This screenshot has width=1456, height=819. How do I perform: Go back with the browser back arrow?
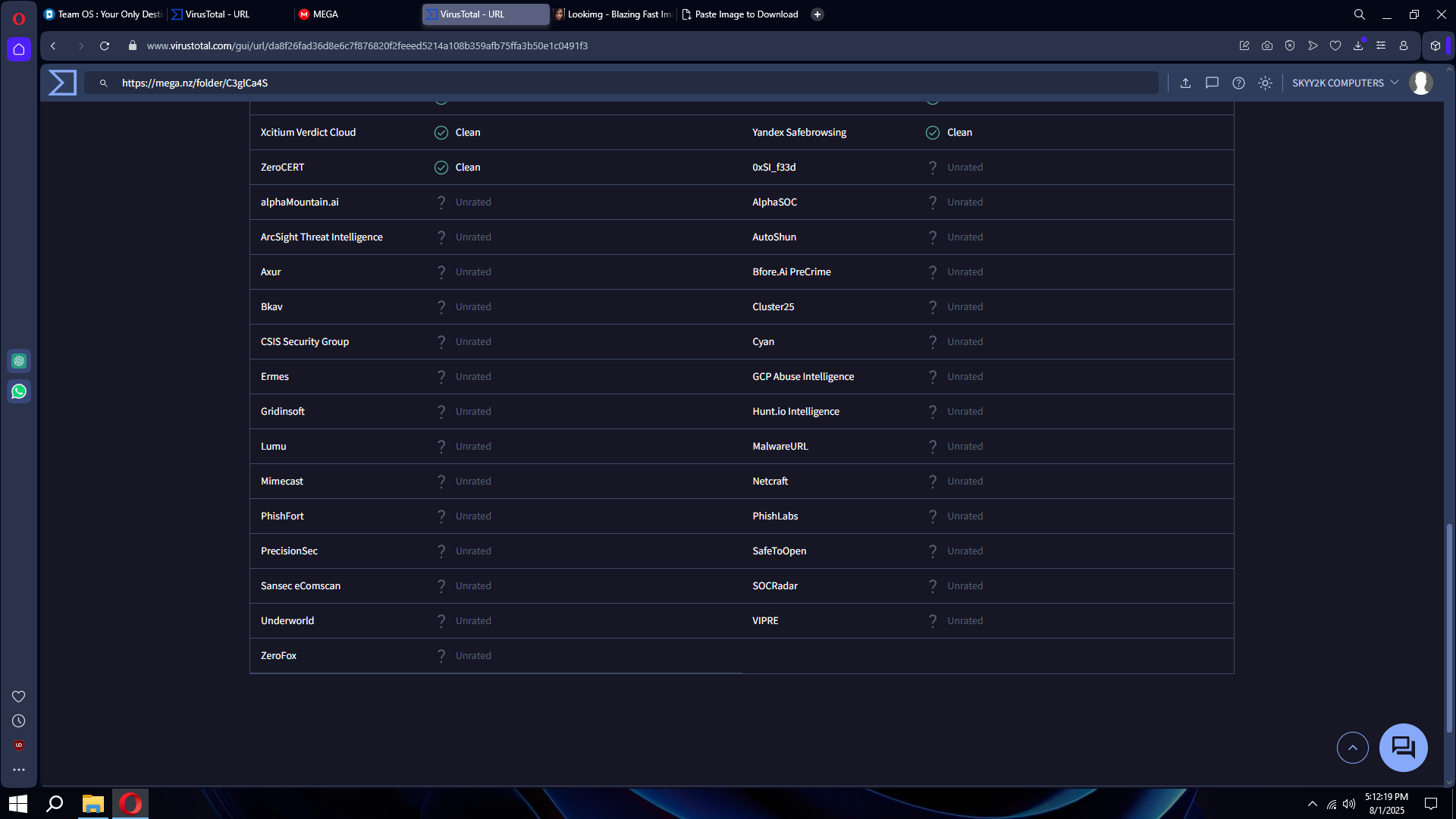click(53, 45)
